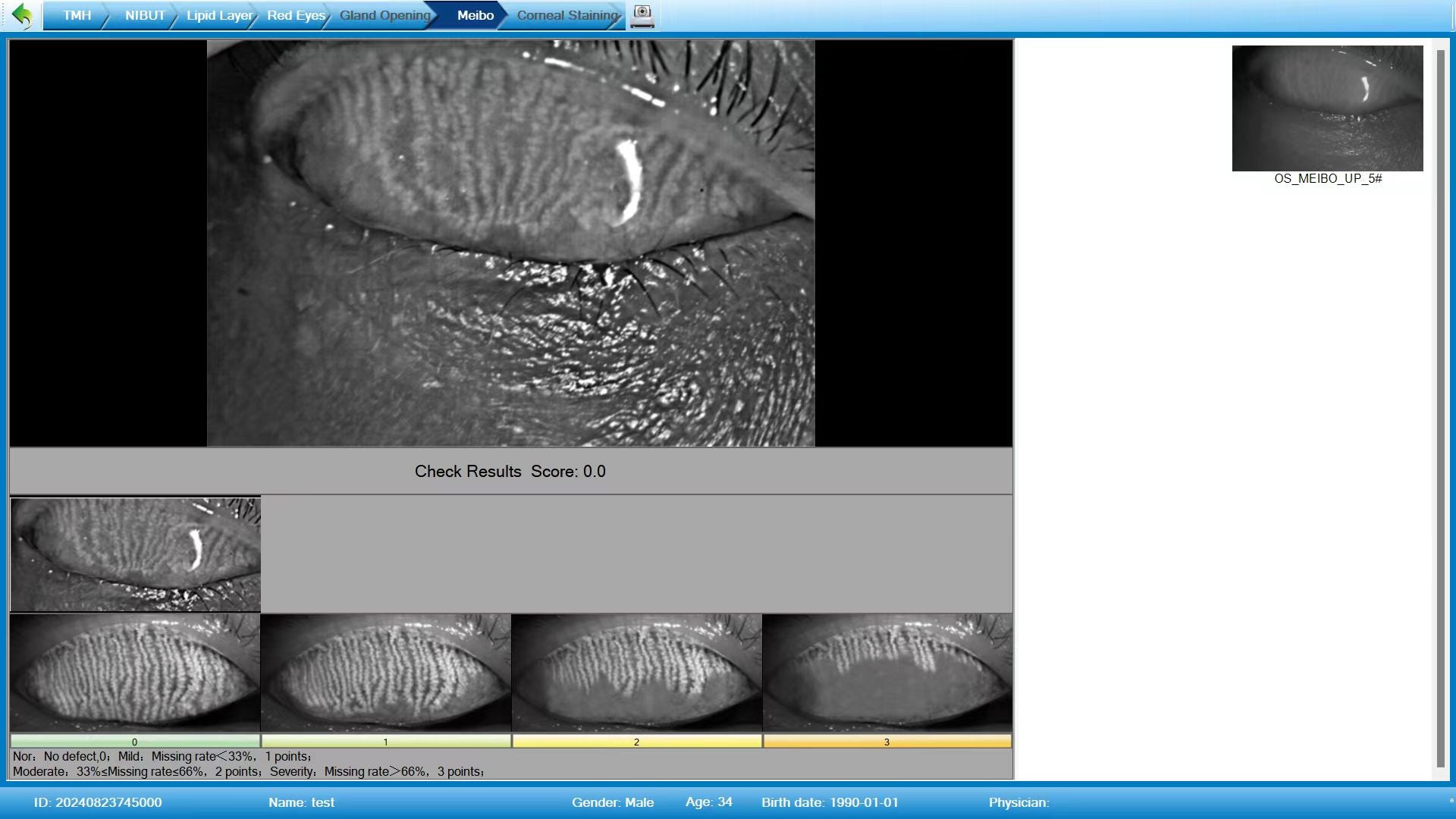The height and width of the screenshot is (819, 1456).
Task: Open the Gland Opening tab
Action: (x=384, y=15)
